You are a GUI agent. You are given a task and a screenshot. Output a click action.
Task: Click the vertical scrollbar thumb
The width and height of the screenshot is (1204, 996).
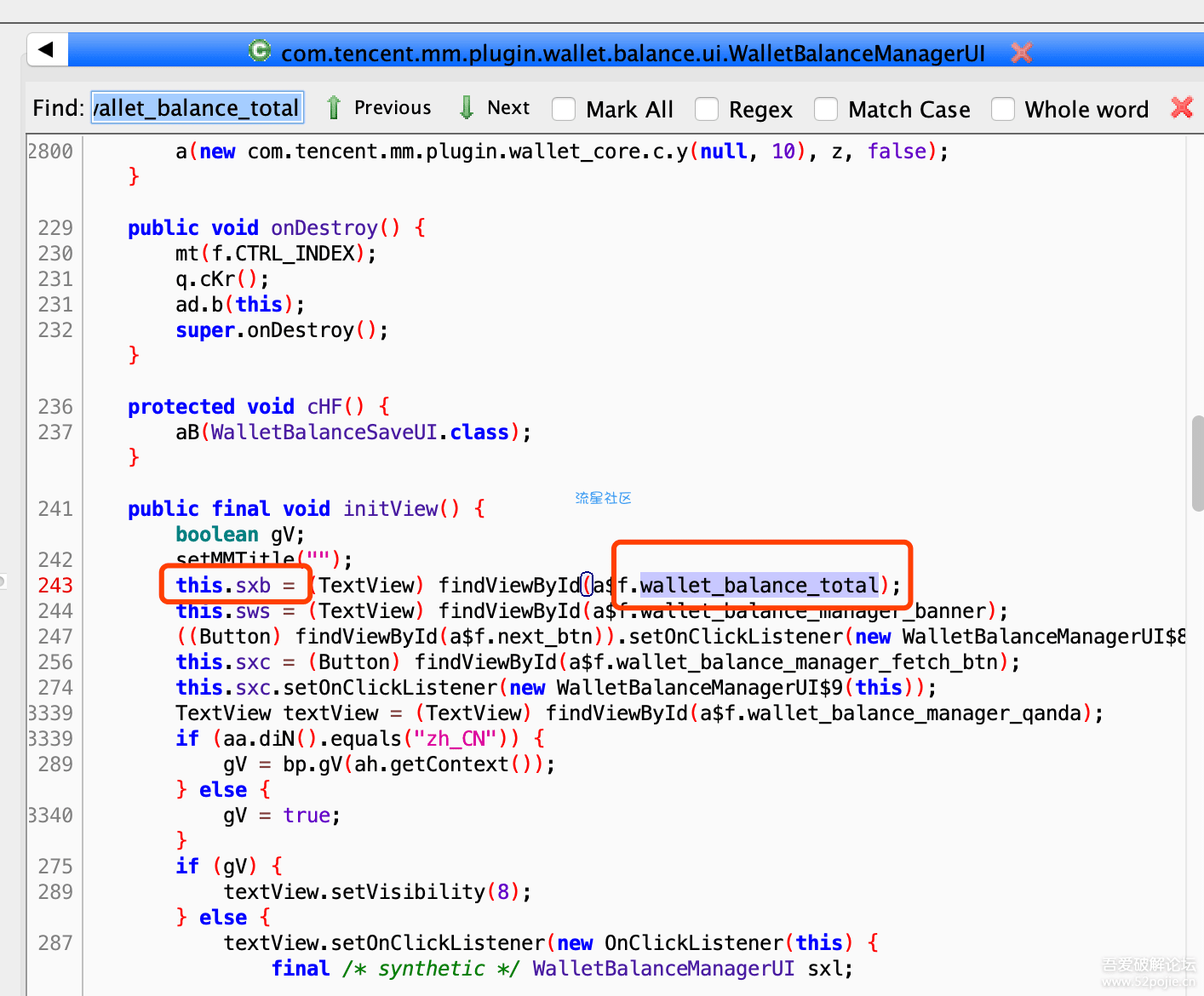[1197, 462]
